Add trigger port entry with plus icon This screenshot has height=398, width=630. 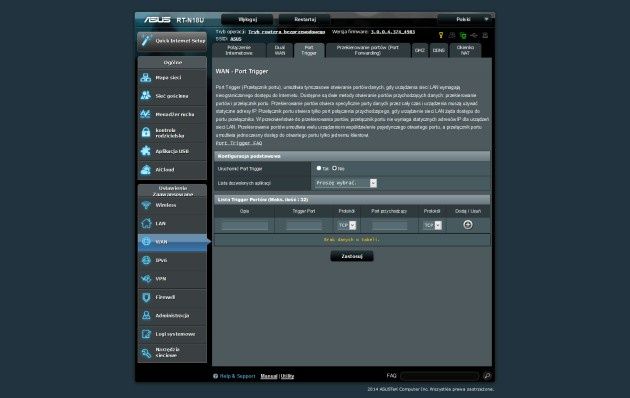pos(468,225)
